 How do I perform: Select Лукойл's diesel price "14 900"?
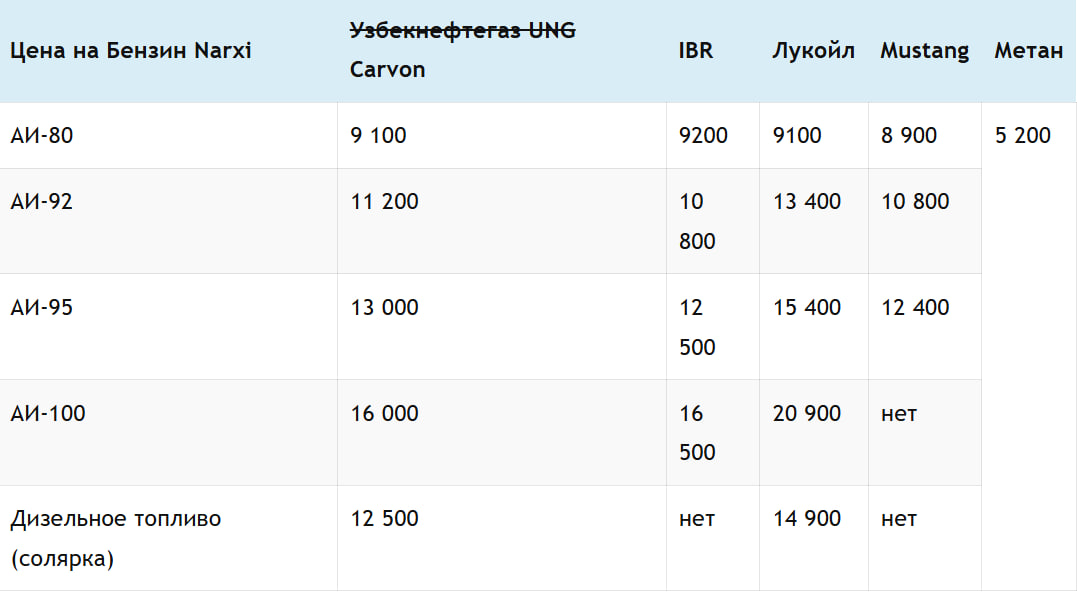tap(807, 519)
